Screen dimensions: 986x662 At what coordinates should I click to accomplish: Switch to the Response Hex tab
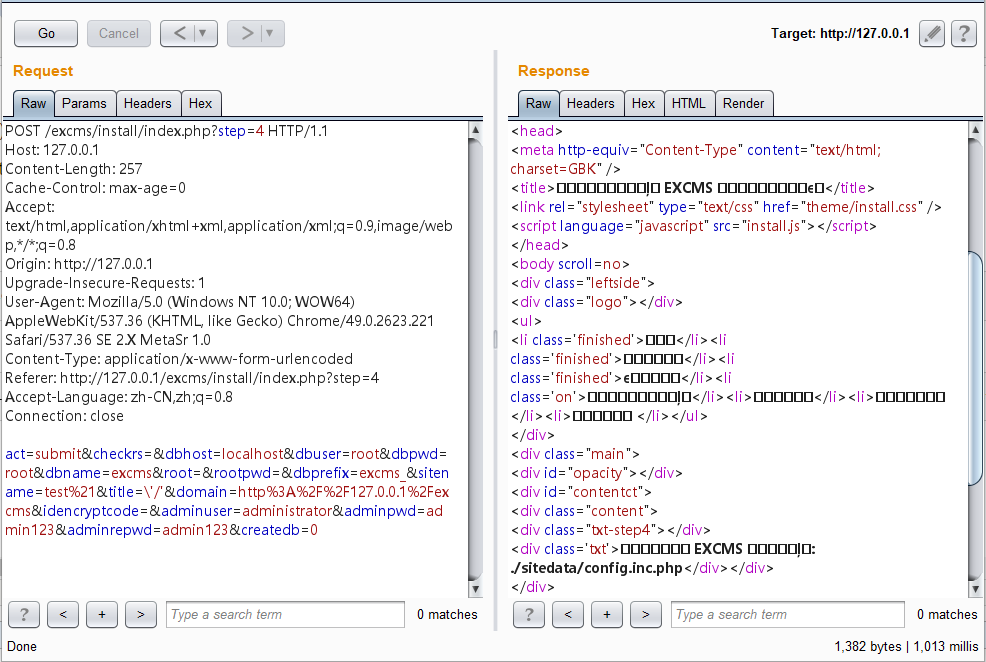tap(643, 104)
